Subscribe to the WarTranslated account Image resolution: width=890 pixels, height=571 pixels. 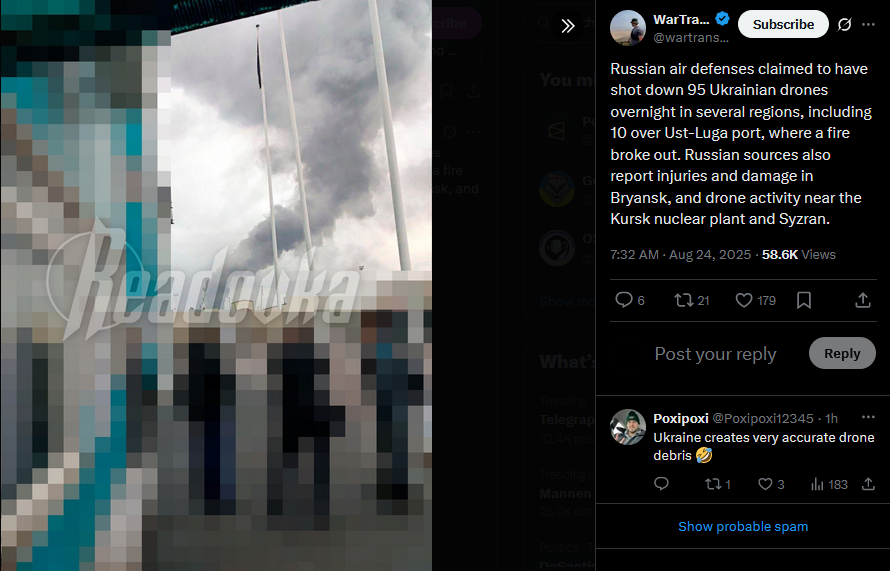[x=783, y=24]
